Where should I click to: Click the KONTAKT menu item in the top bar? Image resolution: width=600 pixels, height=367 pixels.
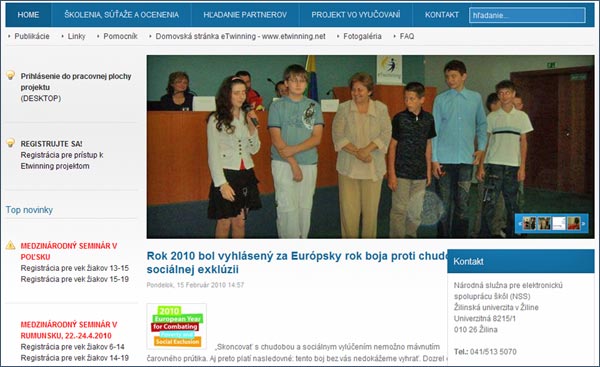coord(442,15)
